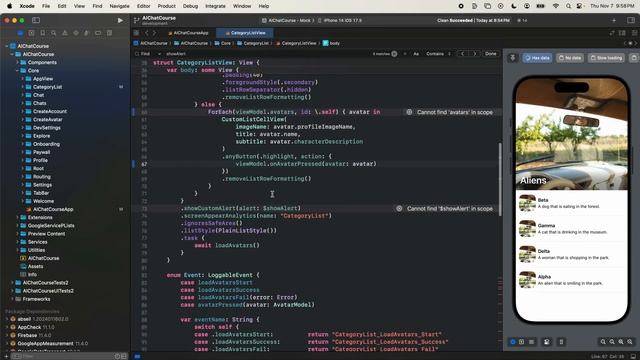The height and width of the screenshot is (360, 640).
Task: Open the Report navigator
Action: coord(109,33)
